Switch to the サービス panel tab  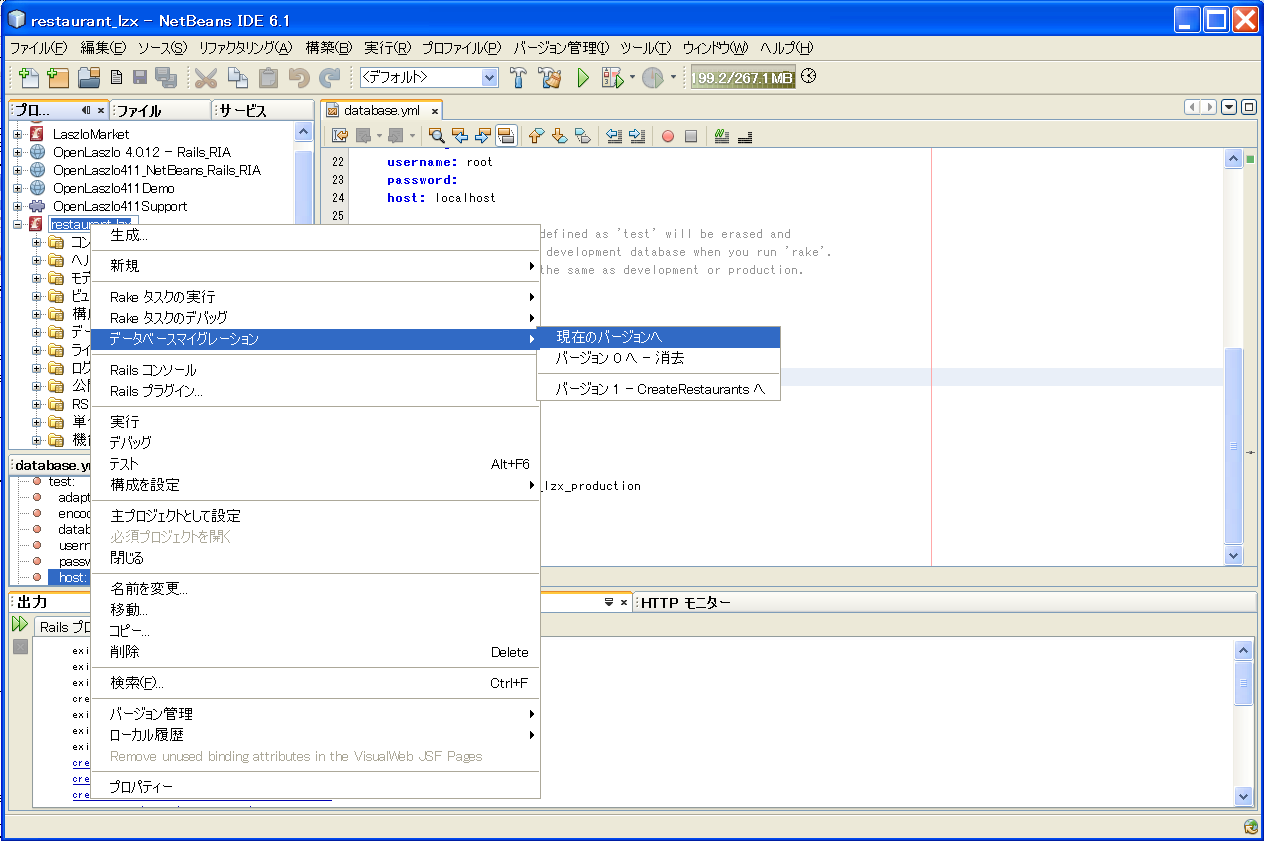[x=262, y=110]
